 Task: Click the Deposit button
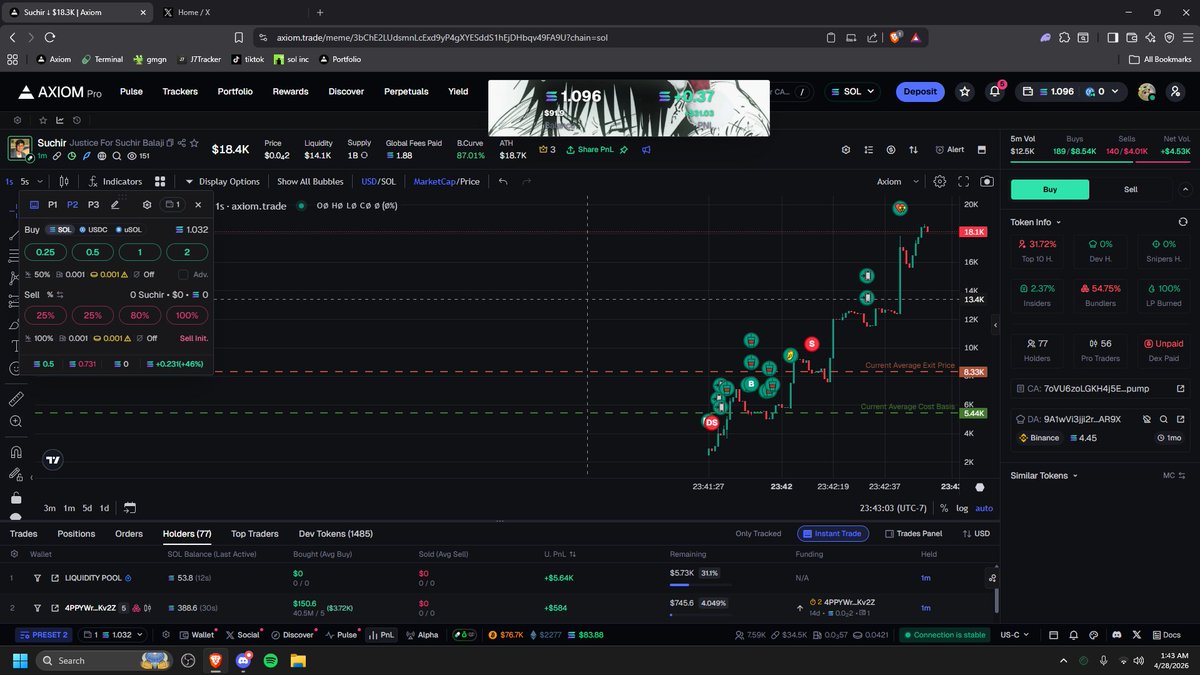(920, 91)
